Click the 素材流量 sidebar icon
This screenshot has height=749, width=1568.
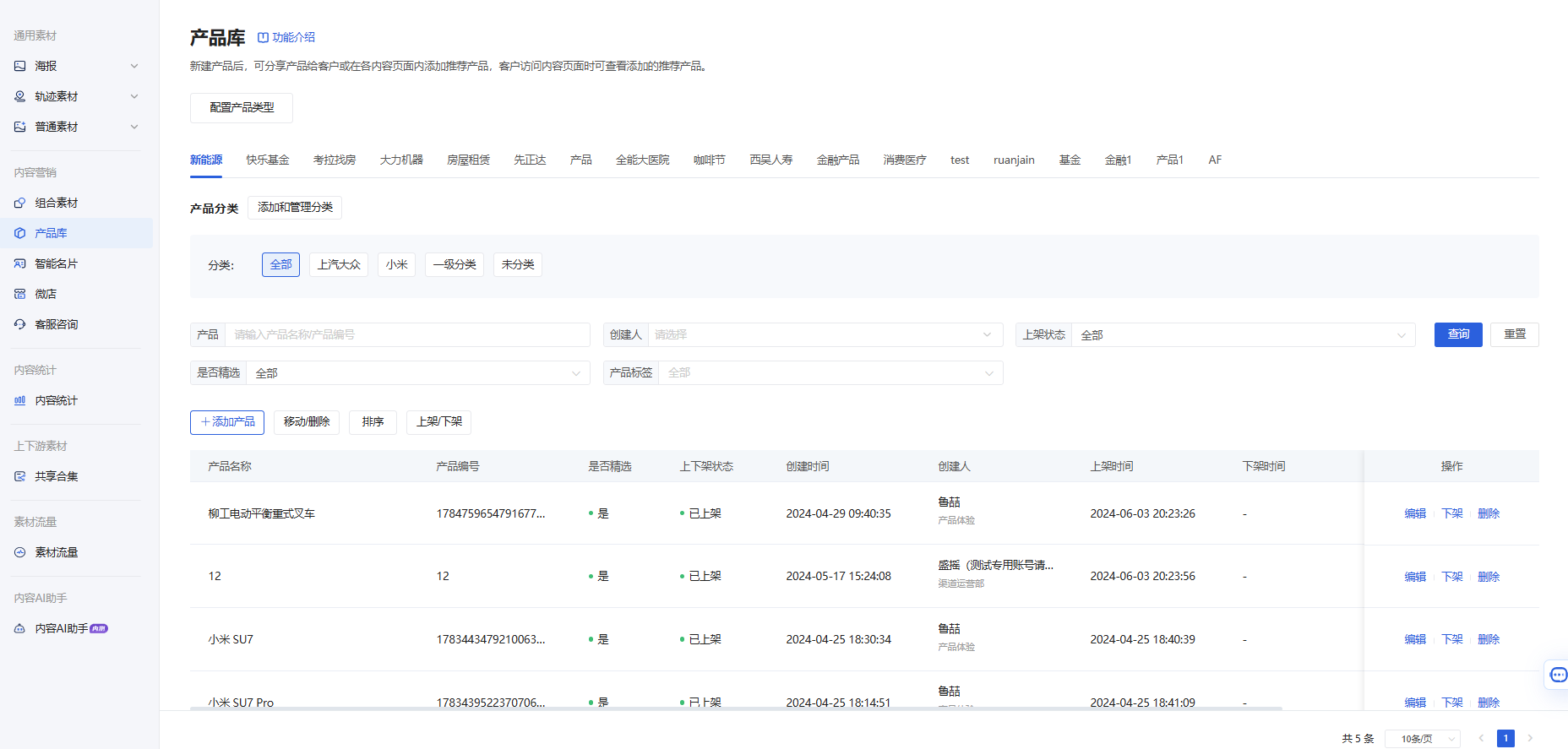coord(20,552)
